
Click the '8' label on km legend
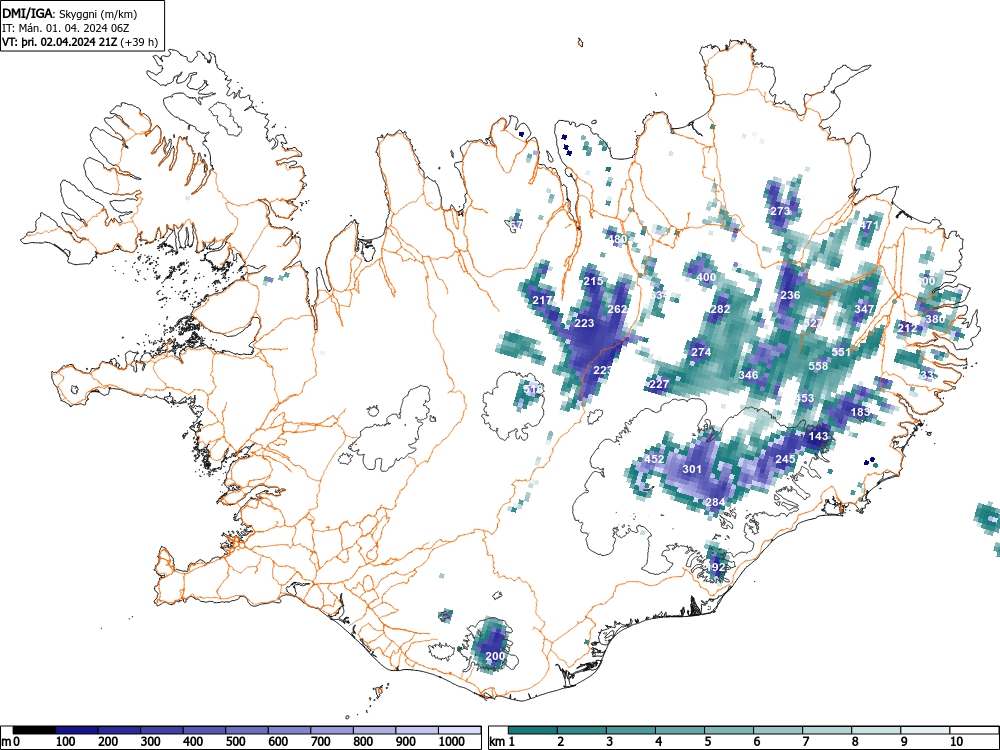855,742
